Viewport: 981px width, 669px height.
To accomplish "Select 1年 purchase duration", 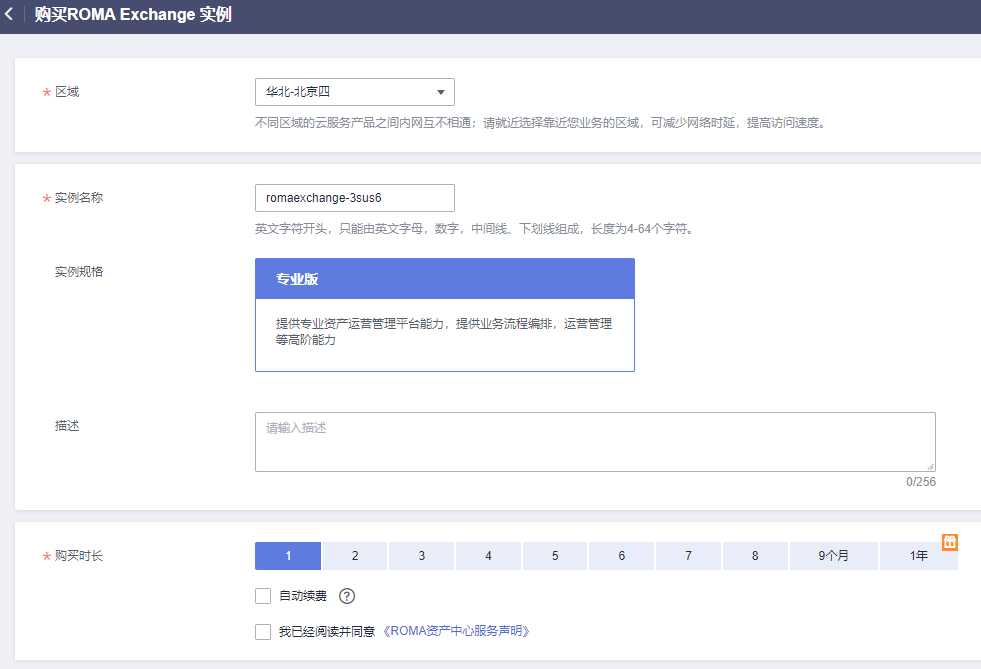I will click(x=918, y=556).
